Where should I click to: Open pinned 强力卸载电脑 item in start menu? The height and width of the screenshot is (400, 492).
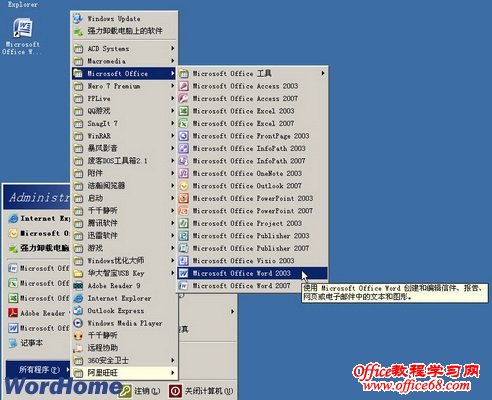39,248
